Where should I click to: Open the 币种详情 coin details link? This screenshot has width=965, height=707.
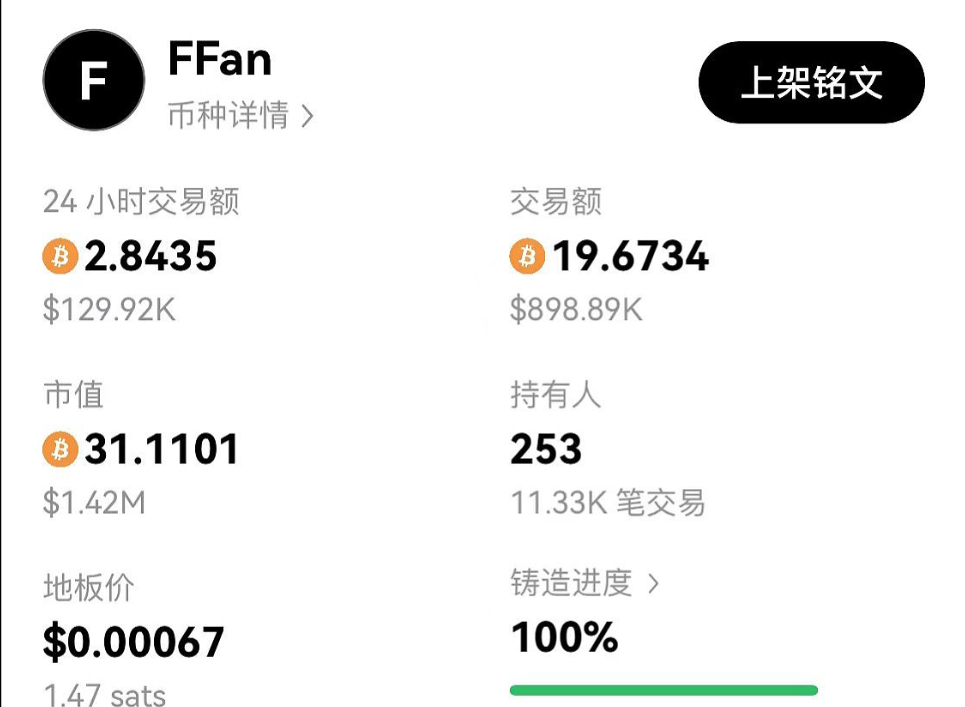click(x=228, y=116)
